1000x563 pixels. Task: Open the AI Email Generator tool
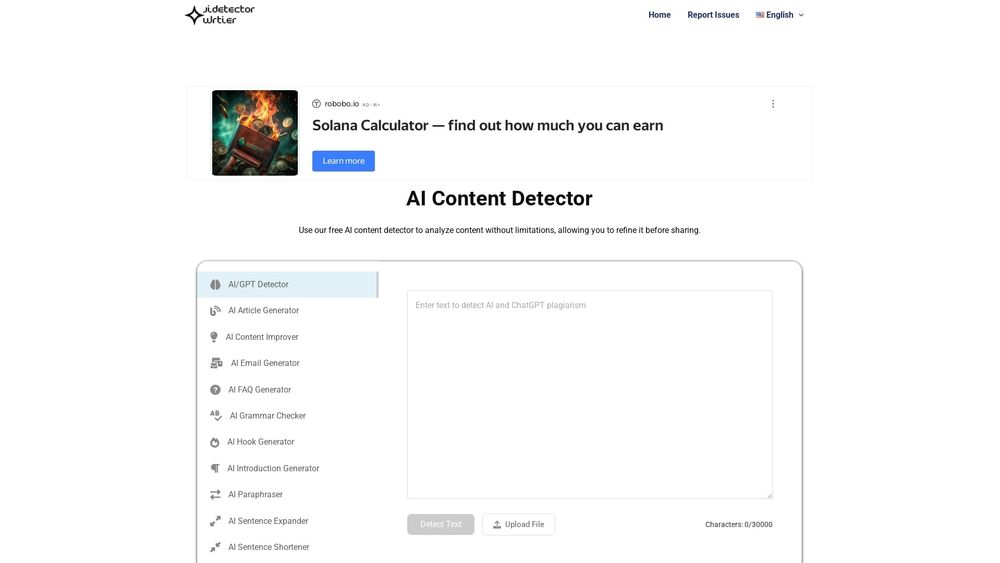265,363
